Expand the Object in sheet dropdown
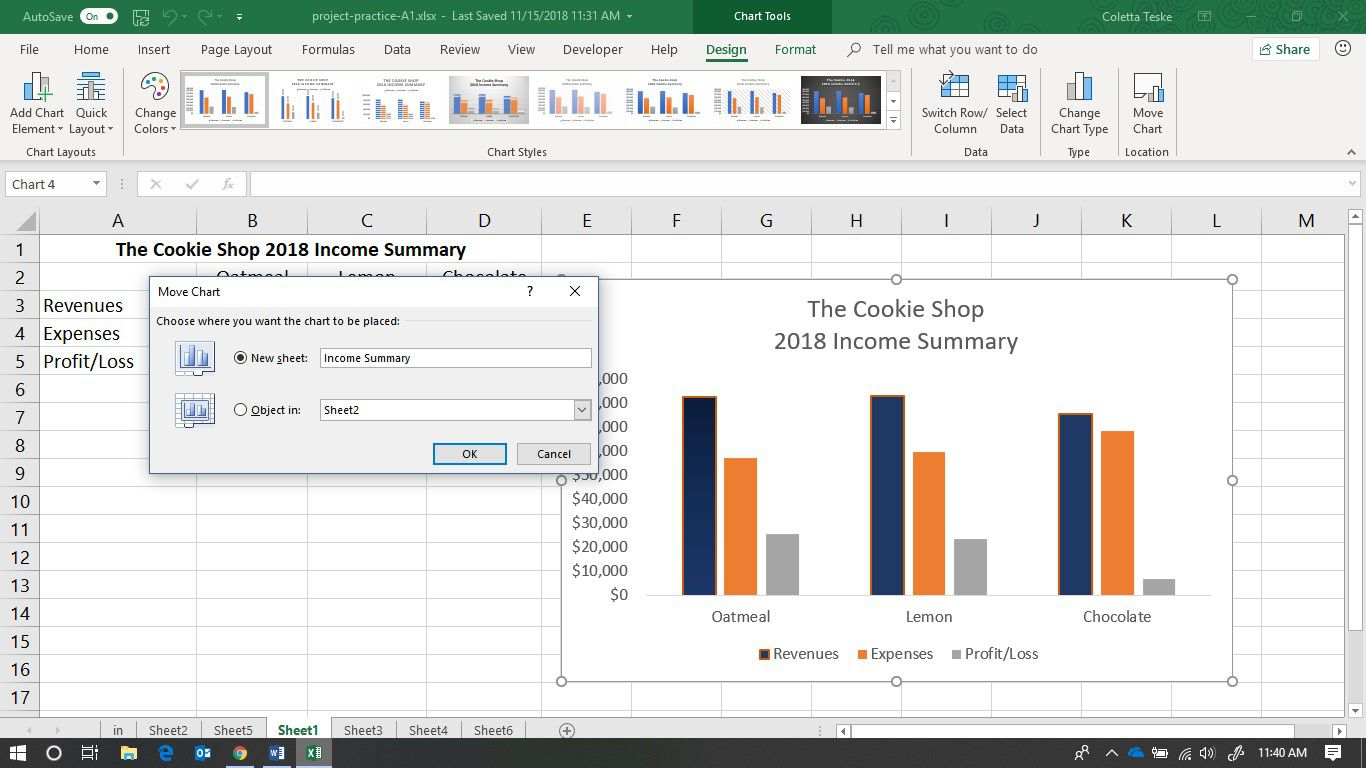 [582, 410]
